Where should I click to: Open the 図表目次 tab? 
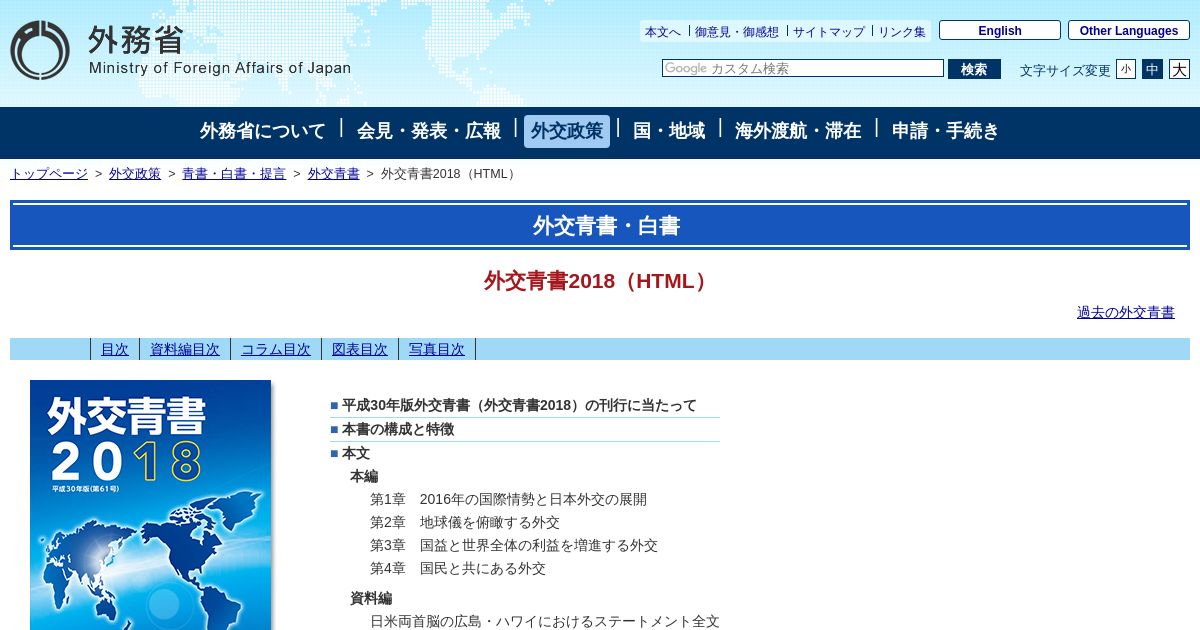360,349
